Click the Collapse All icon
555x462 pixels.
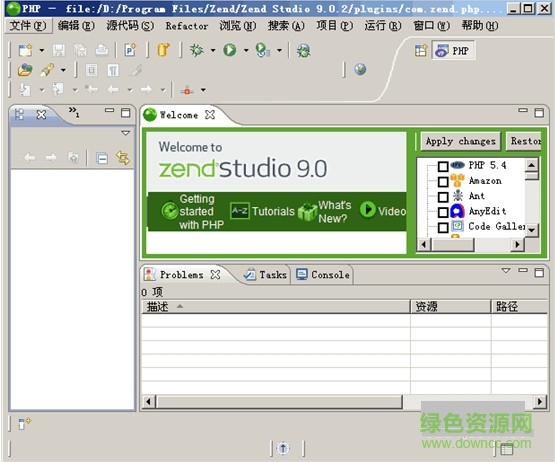click(102, 158)
